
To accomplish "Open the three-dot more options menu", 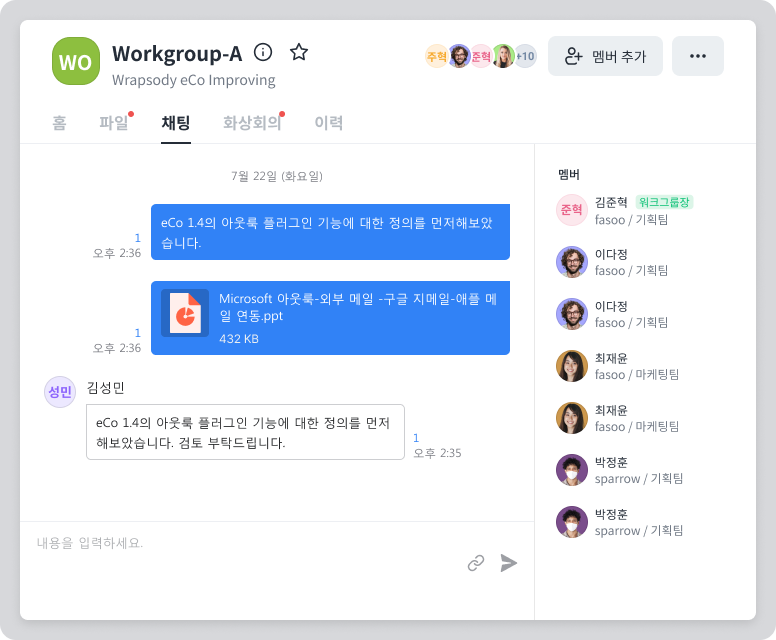I will [x=698, y=56].
